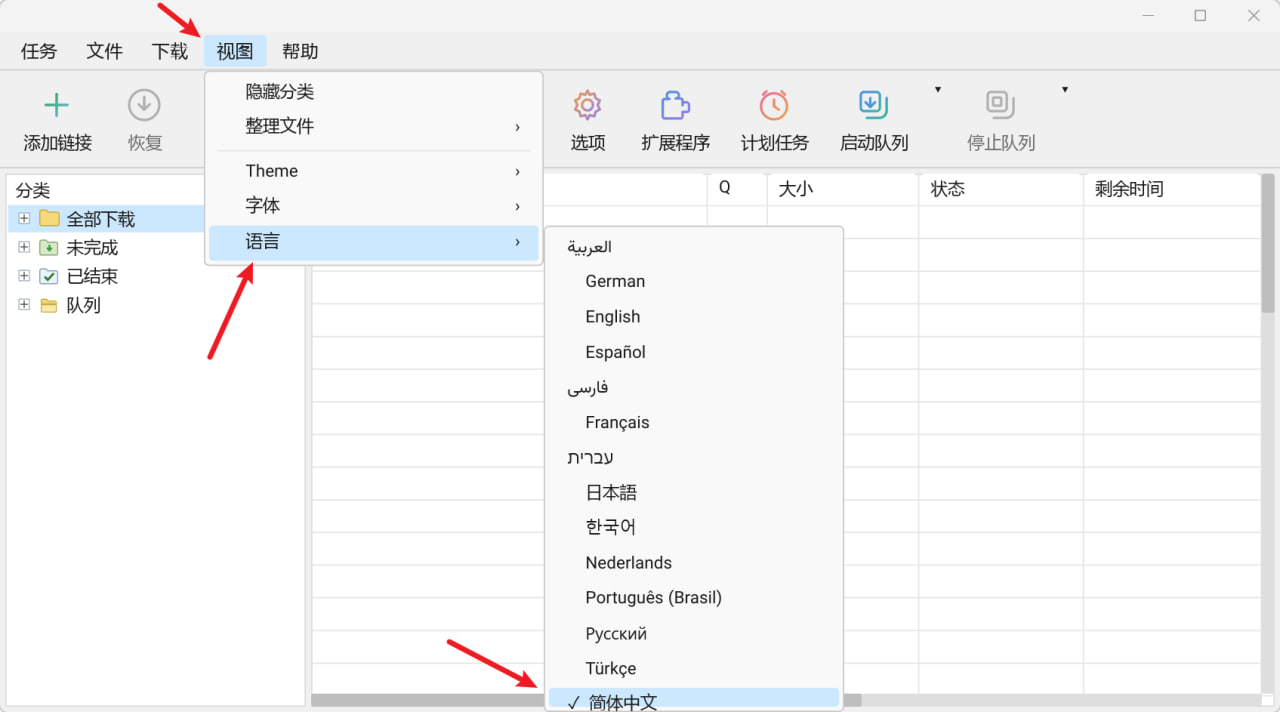
Task: Sort by the 剩余时间 column header
Action: 1171,189
